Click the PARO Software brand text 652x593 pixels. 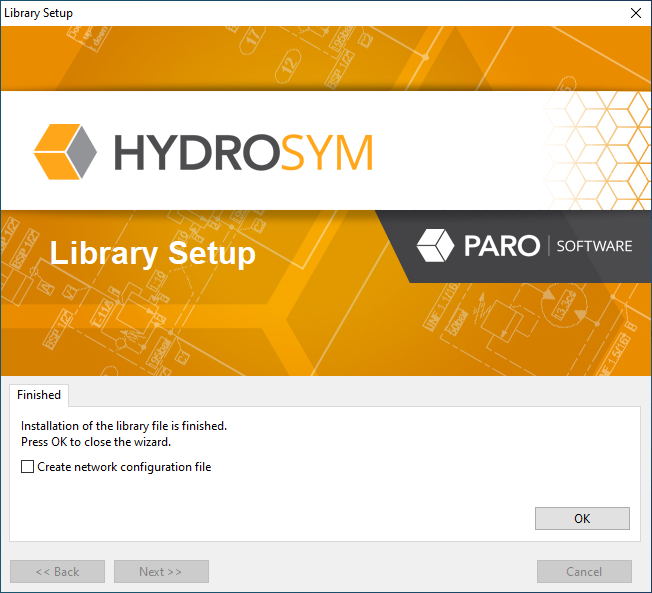coord(548,246)
